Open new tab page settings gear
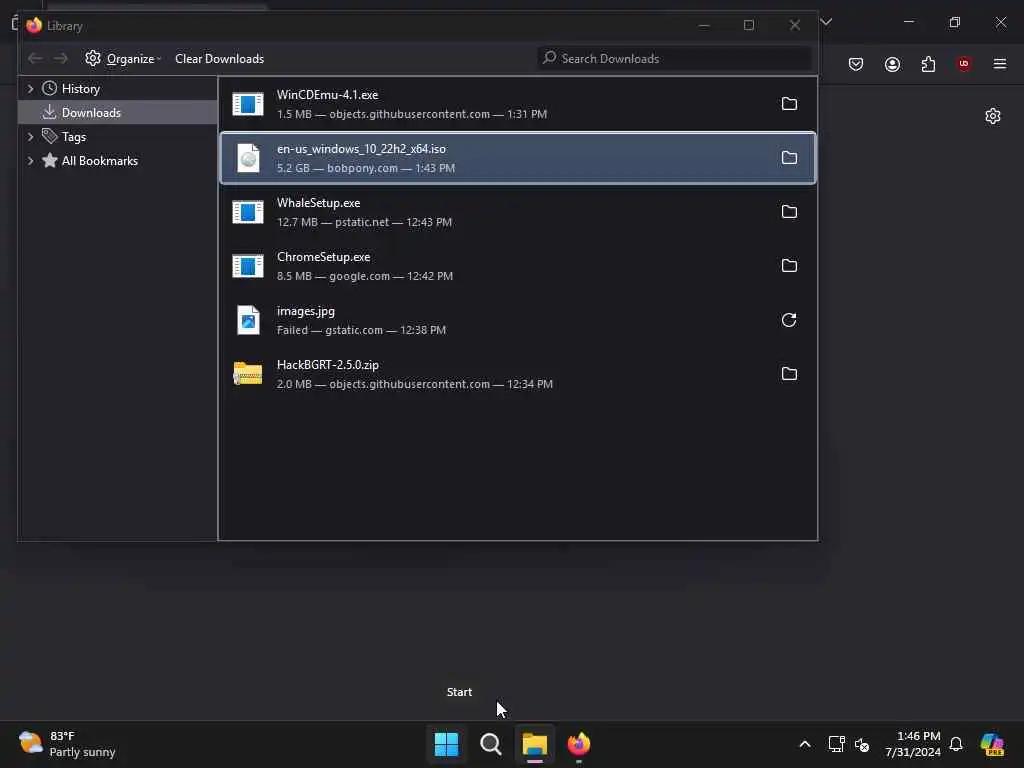This screenshot has height=768, width=1024. 993,116
